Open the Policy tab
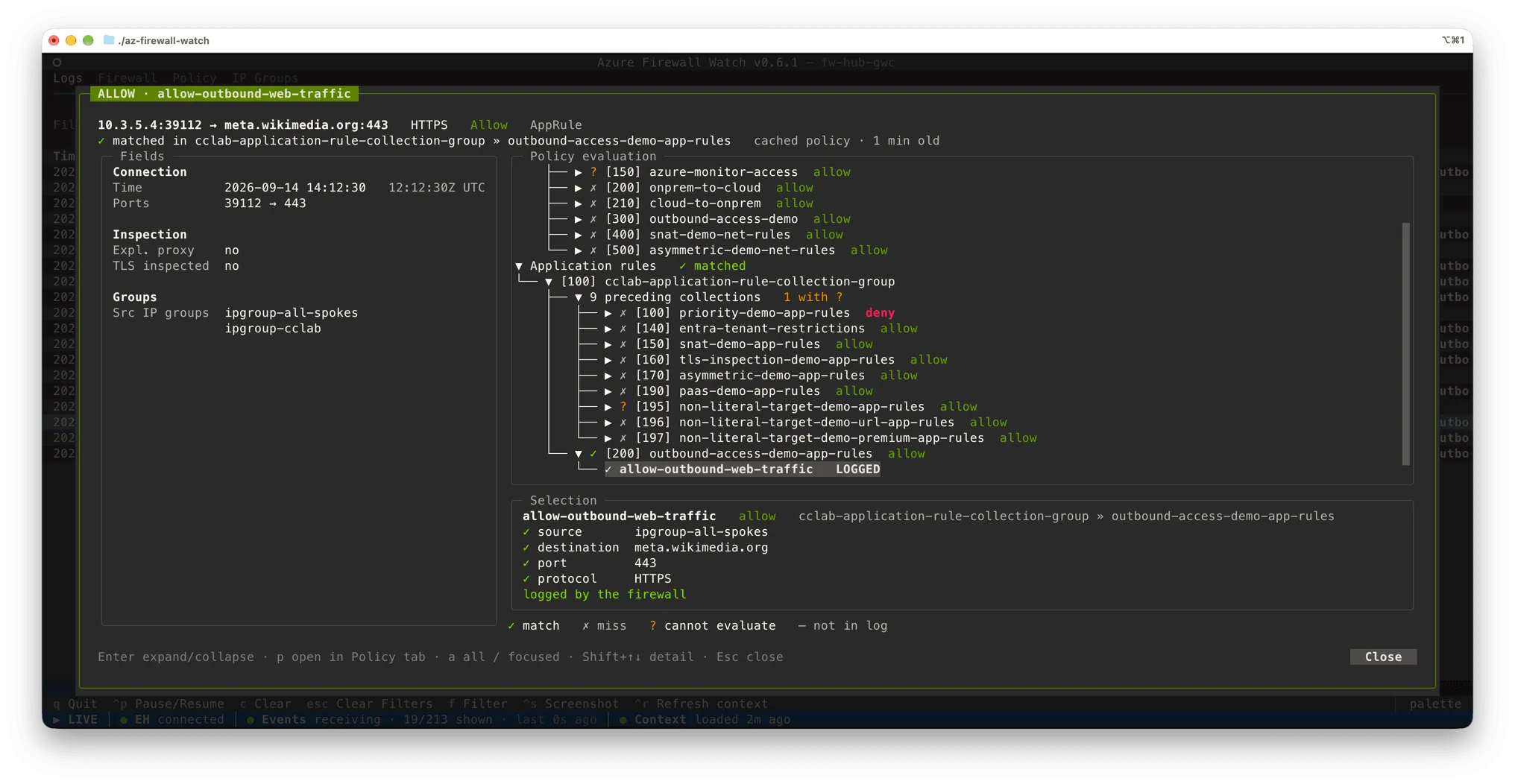The image size is (1515, 784). (195, 78)
